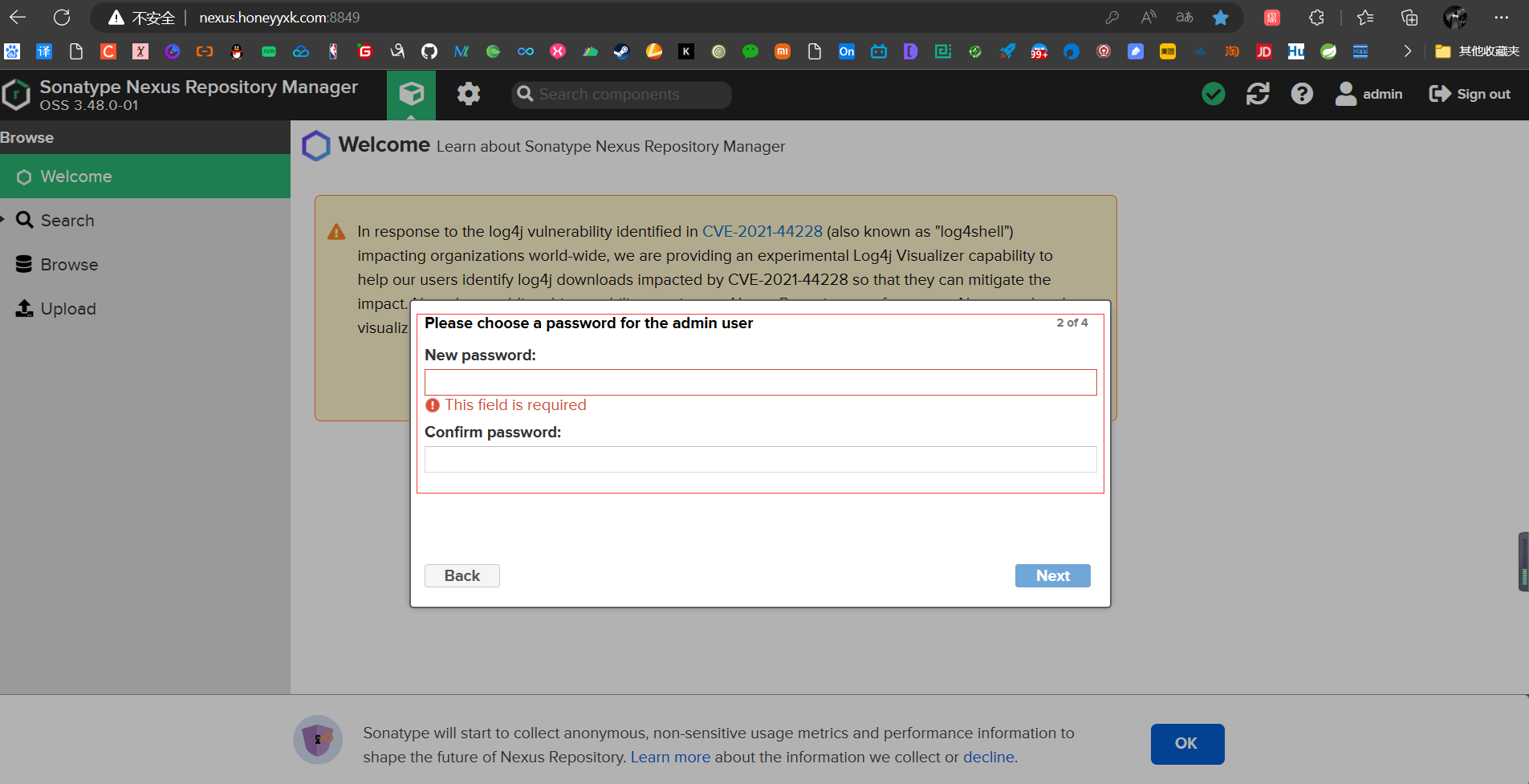Open the WeChat green bubble bookmark

coord(750,51)
